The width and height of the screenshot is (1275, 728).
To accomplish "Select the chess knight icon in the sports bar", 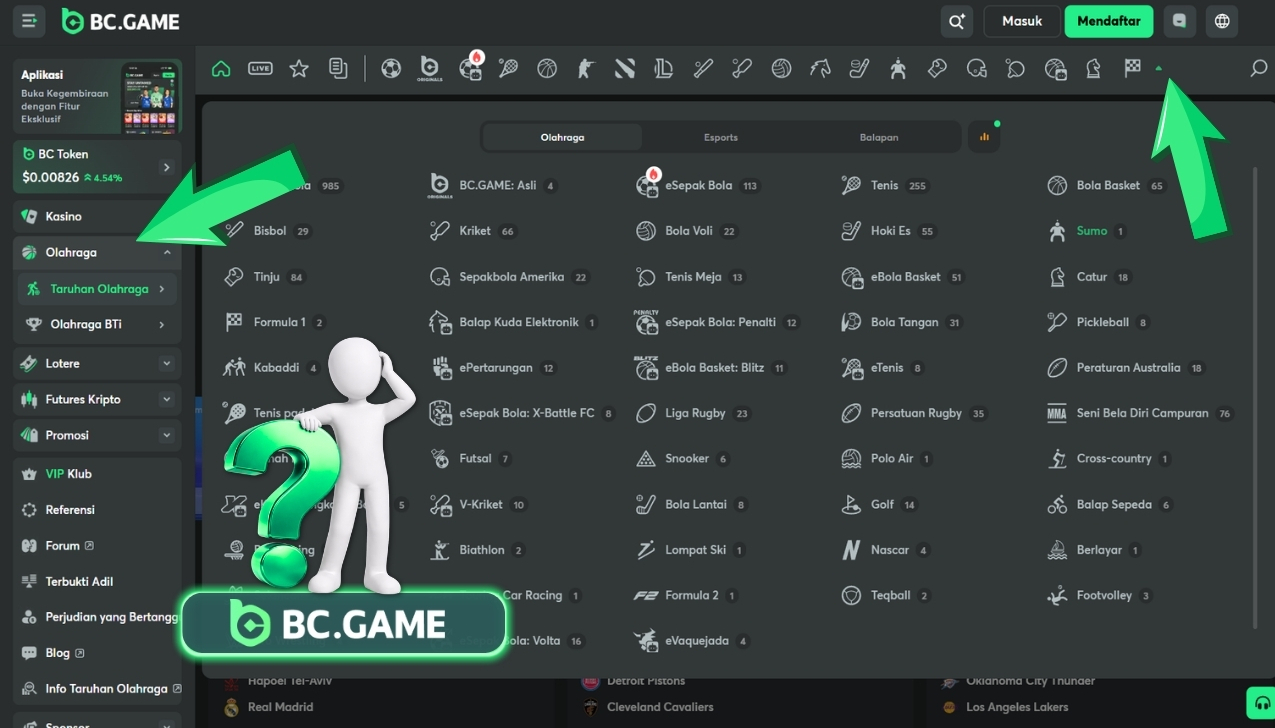I will coord(1094,69).
